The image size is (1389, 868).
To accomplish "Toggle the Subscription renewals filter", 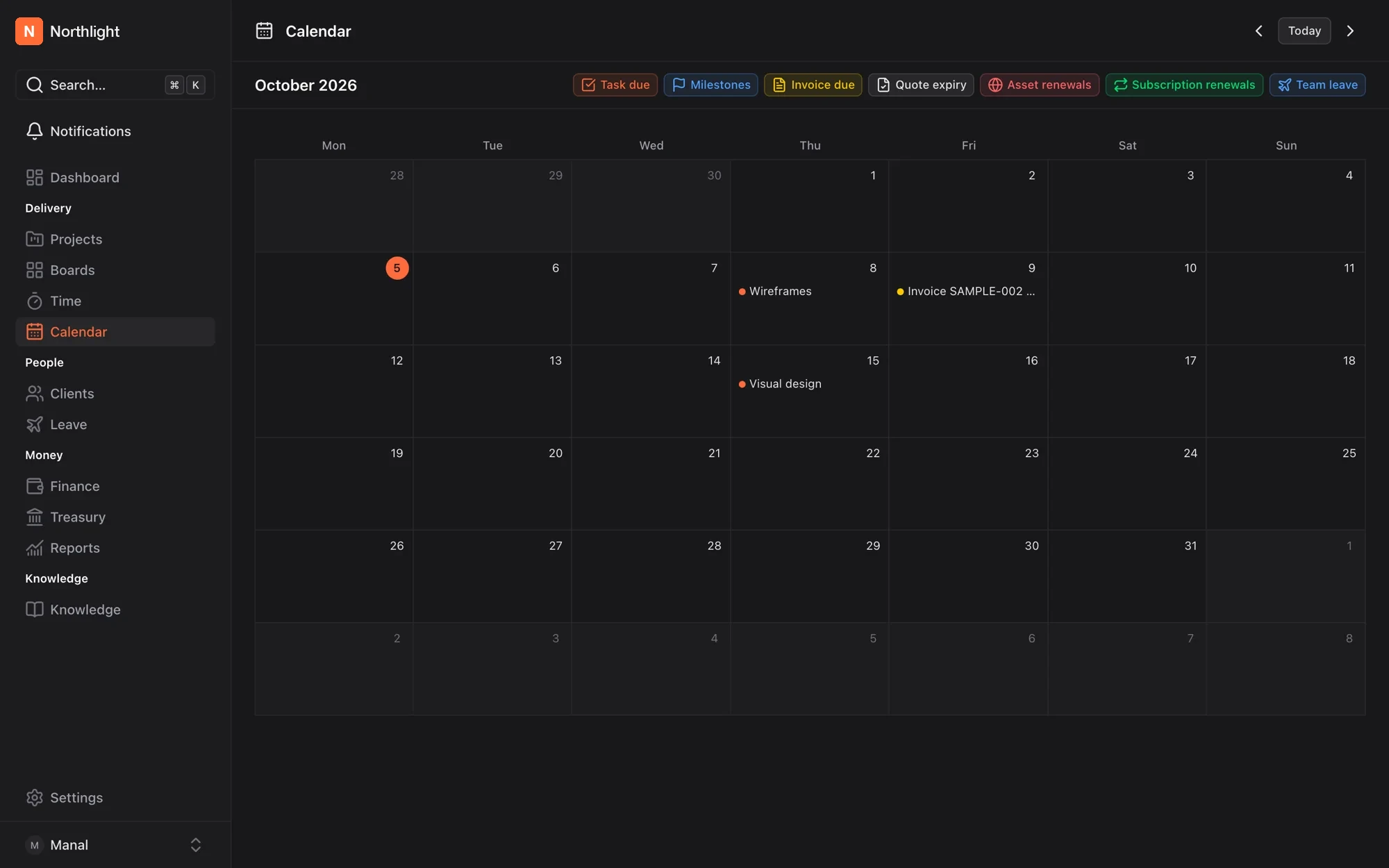I will (x=1184, y=85).
